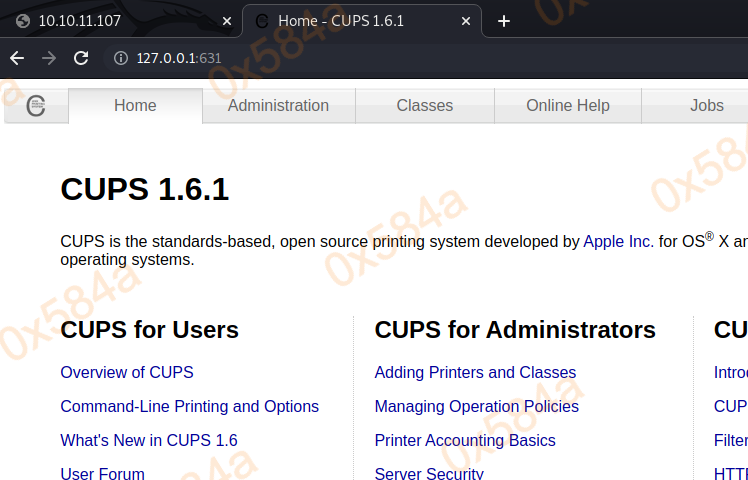Select the Home - CUPS 1.6.1 browser tab

tap(362, 21)
